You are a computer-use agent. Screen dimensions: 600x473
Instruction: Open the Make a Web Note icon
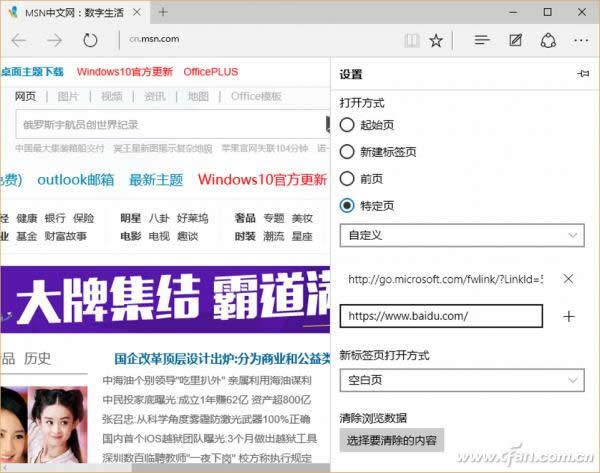(x=515, y=40)
